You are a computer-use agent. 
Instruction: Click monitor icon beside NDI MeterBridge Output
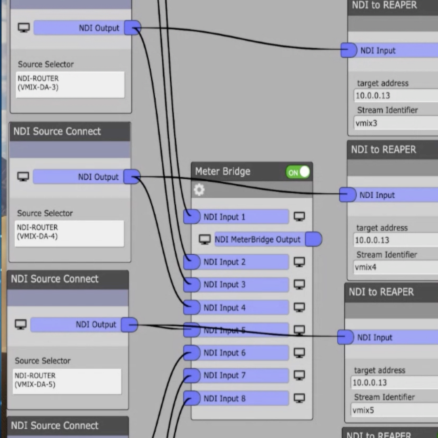[205, 239]
